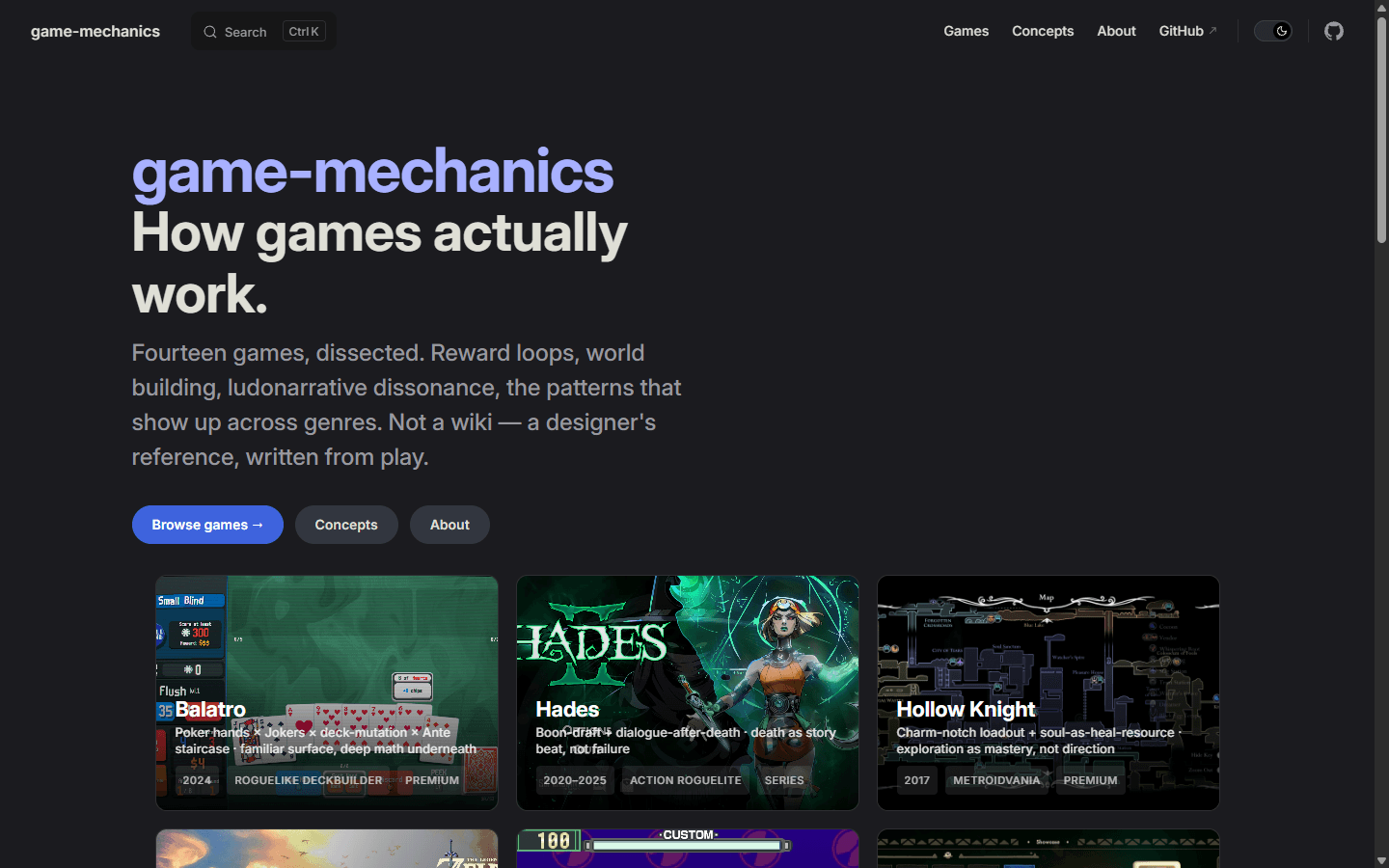The width and height of the screenshot is (1389, 868).
Task: Click the SERIES tag on Hades card
Action: 784,780
